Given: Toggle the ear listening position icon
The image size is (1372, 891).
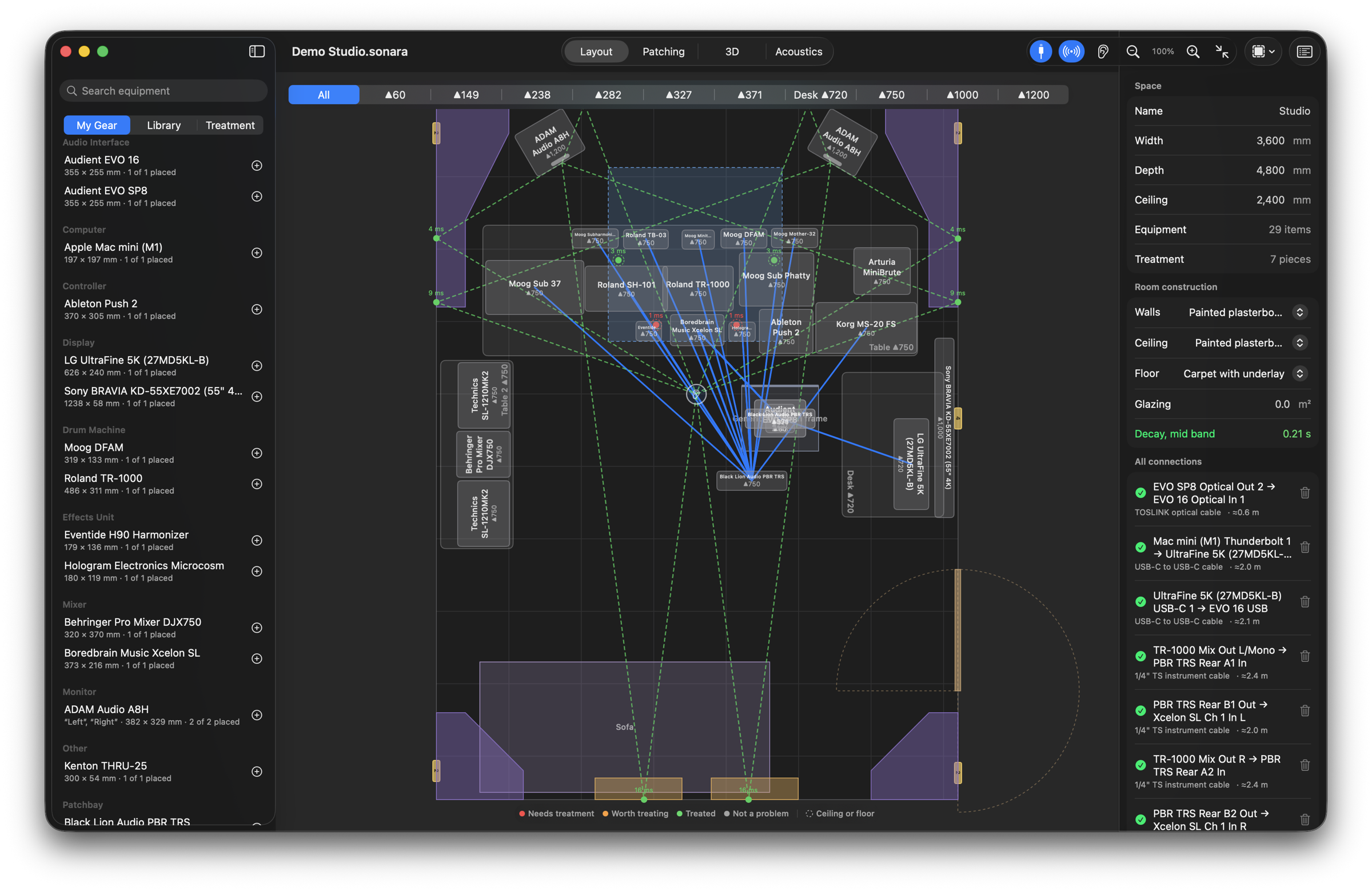Looking at the screenshot, I should tap(1102, 51).
